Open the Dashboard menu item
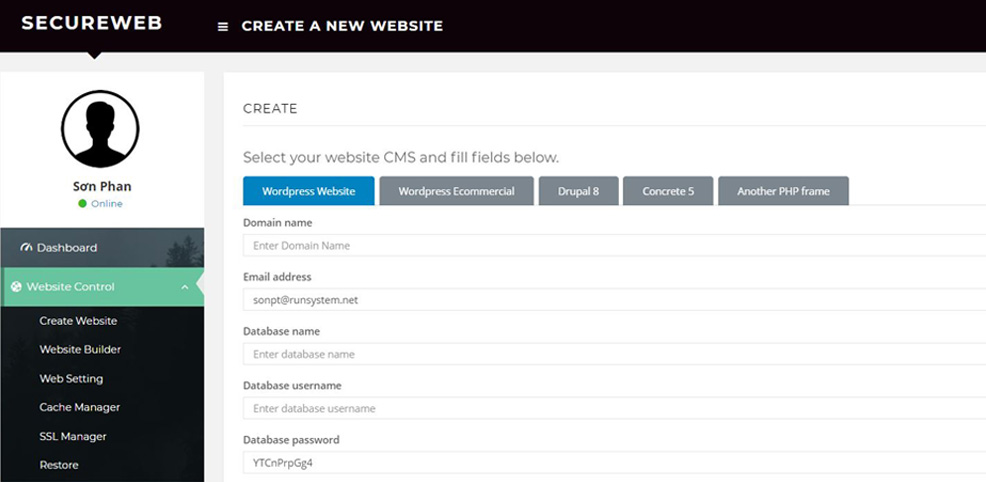The image size is (986, 482). 67,248
